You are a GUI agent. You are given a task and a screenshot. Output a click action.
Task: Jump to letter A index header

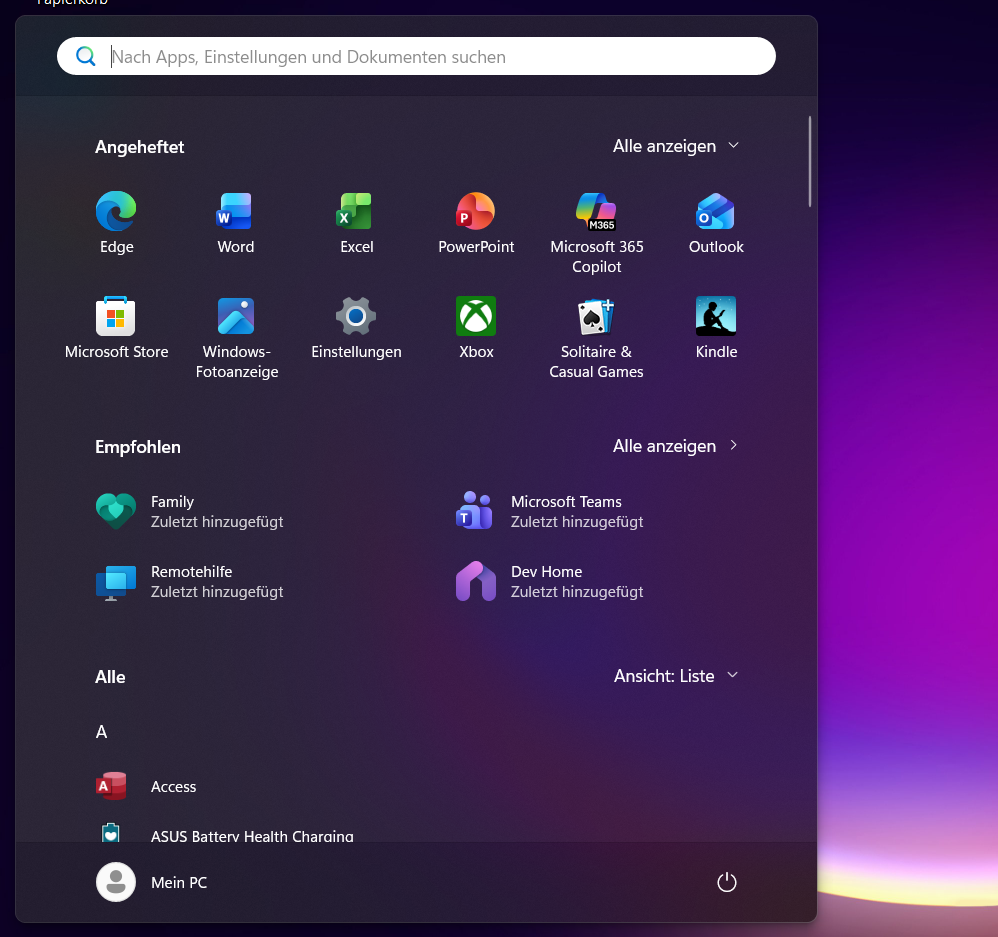click(101, 731)
